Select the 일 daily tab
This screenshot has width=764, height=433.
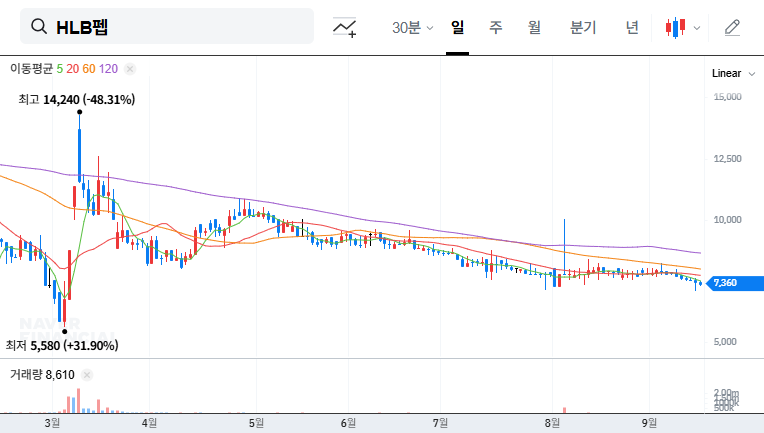point(457,28)
